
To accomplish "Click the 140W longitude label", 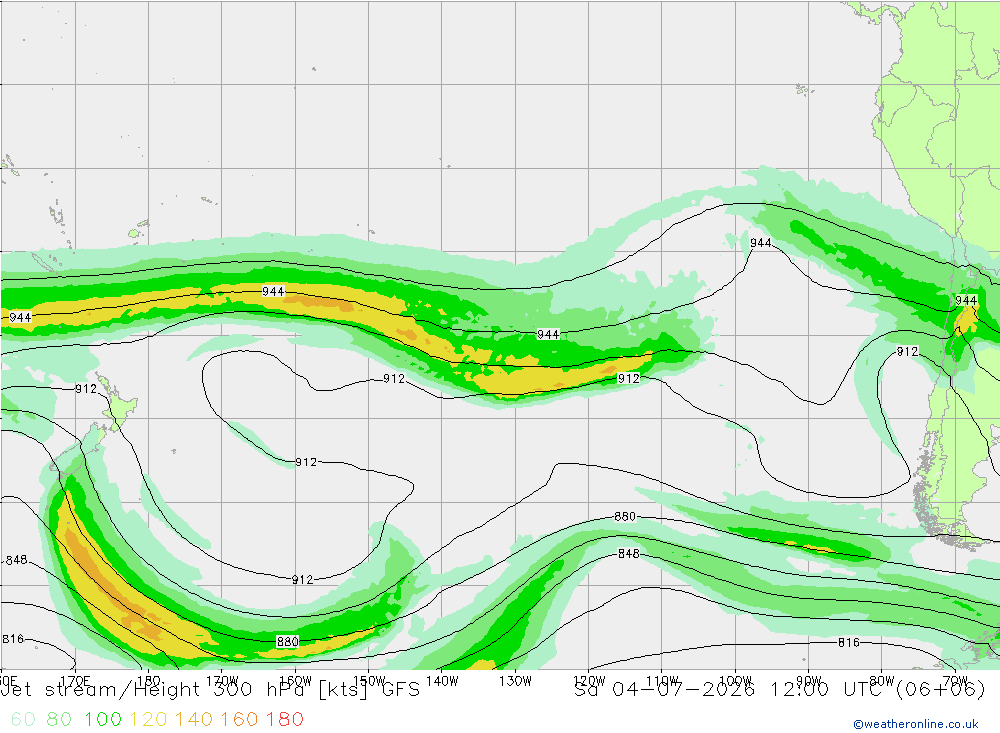I will (x=442, y=681).
